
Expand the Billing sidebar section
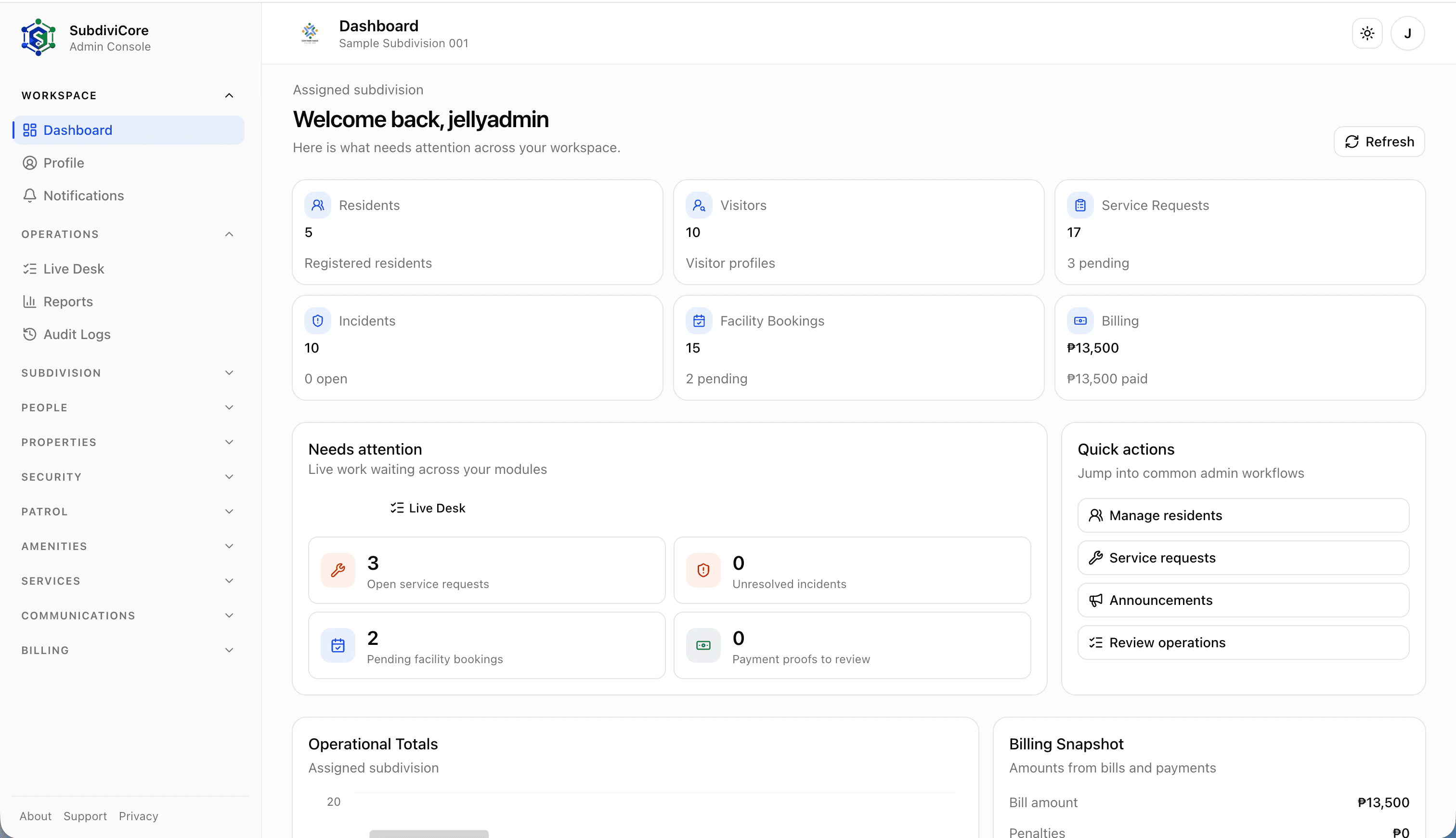pyautogui.click(x=128, y=650)
